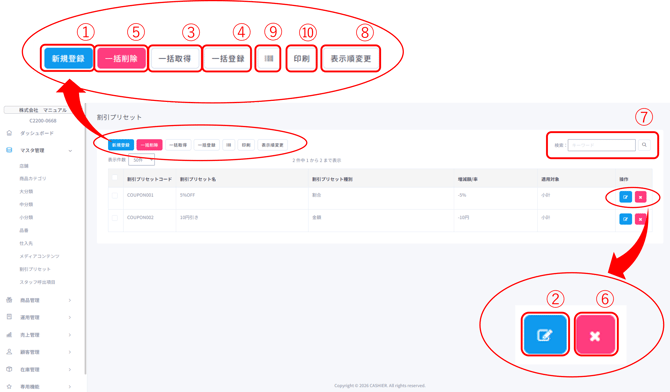Screen dimensions: 670x392
Task: Expand the 運用管理 chevron
Action: click(x=70, y=318)
